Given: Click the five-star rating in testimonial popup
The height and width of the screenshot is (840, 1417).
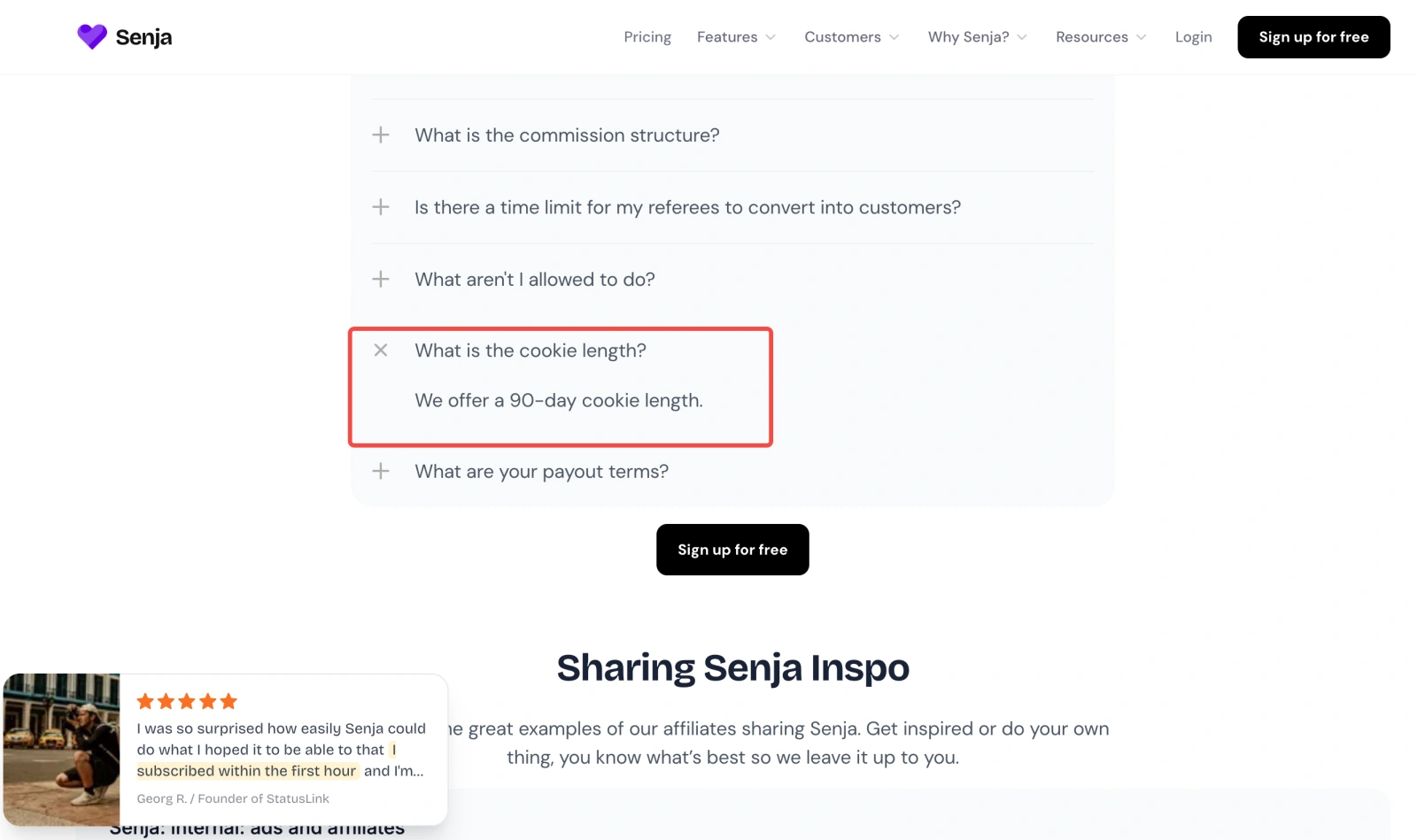Looking at the screenshot, I should [187, 702].
